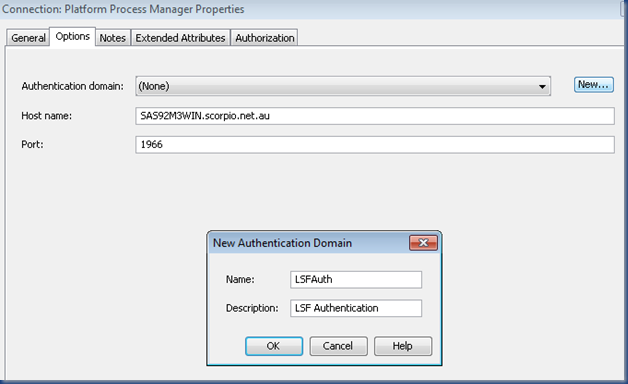Click the New... authentication domain button

click(594, 84)
